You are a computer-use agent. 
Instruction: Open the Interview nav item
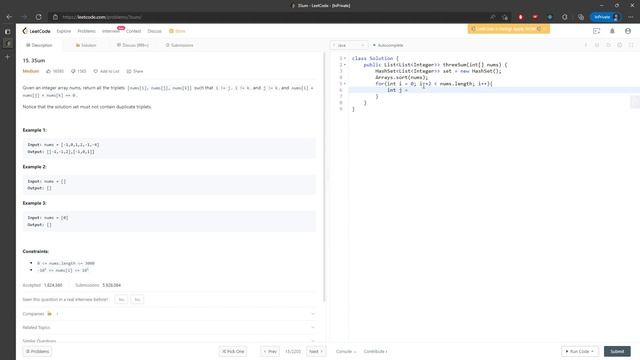pos(111,31)
